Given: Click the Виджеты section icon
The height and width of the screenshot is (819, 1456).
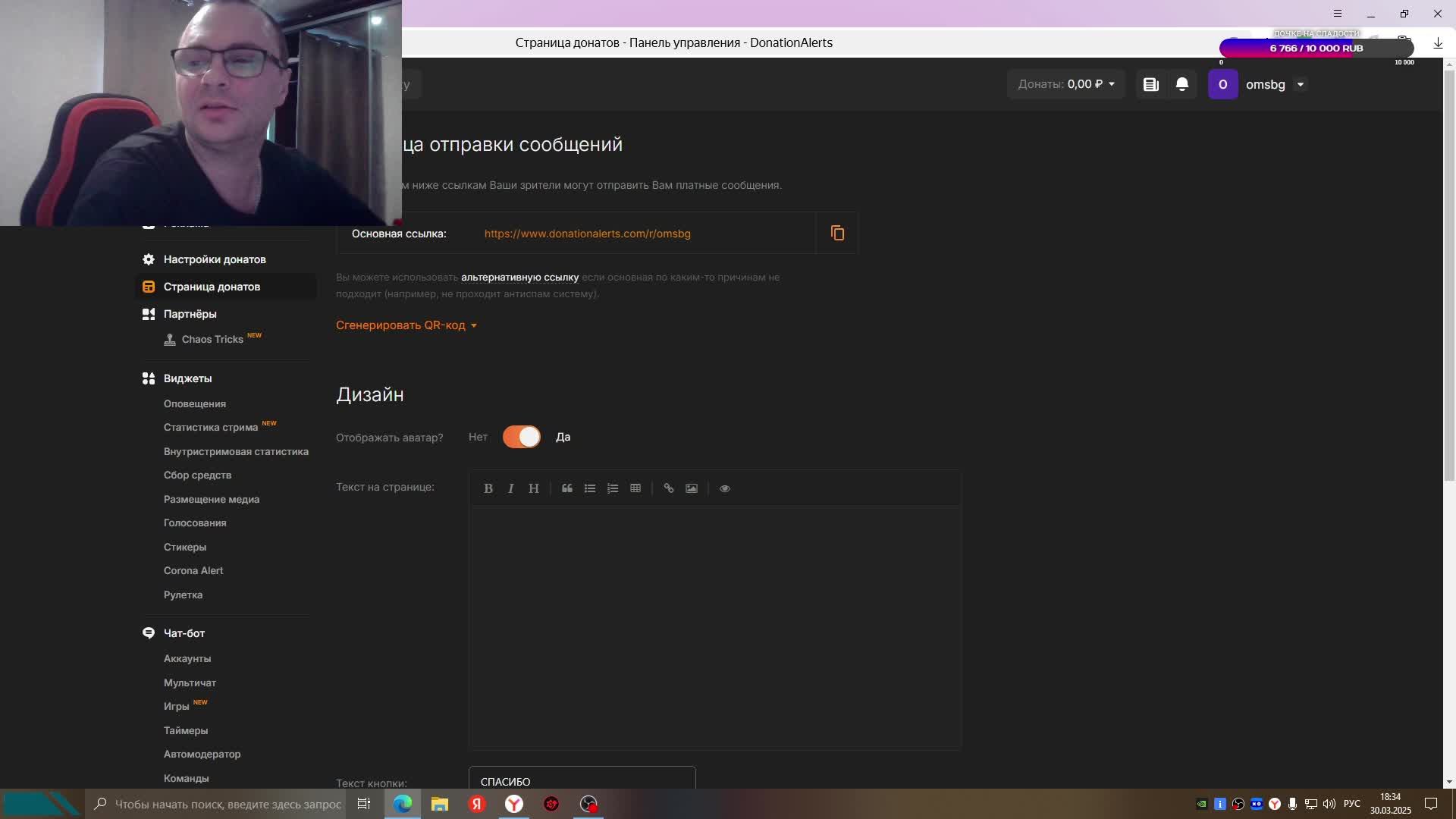Looking at the screenshot, I should pyautogui.click(x=149, y=378).
